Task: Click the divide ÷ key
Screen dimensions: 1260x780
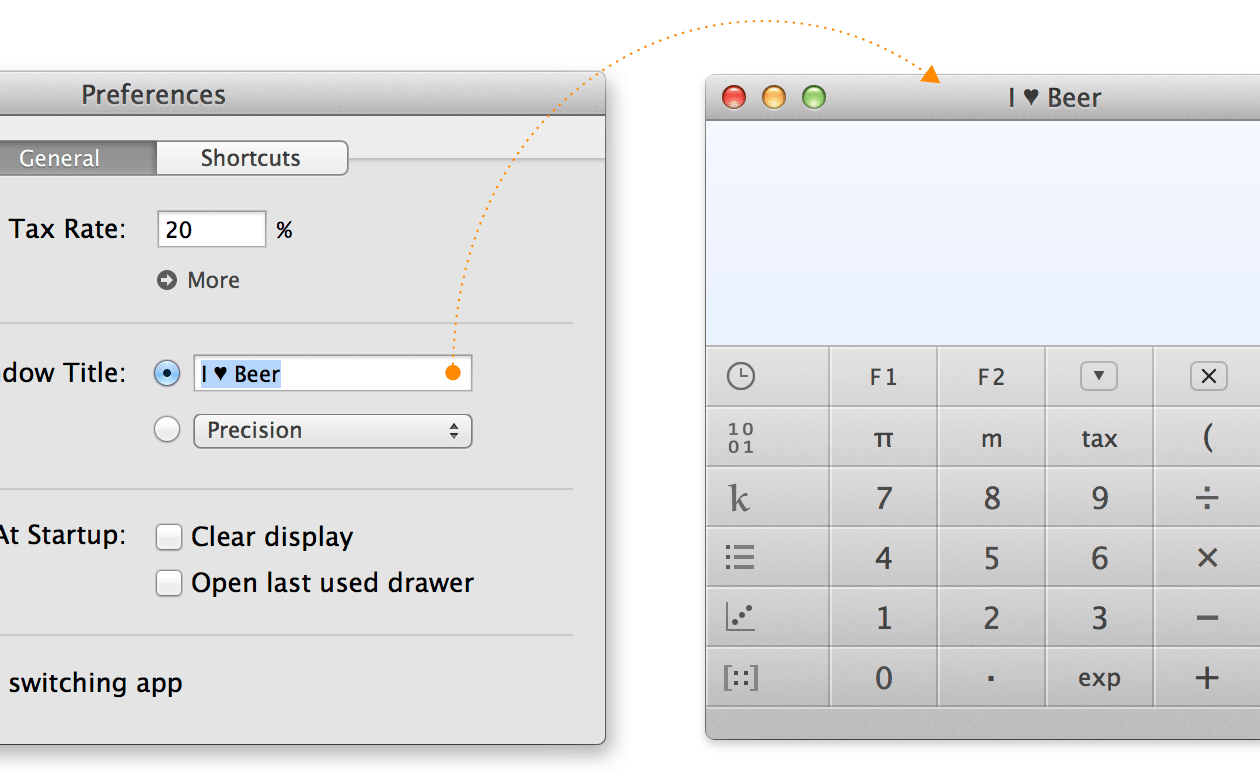Action: click(x=1207, y=498)
